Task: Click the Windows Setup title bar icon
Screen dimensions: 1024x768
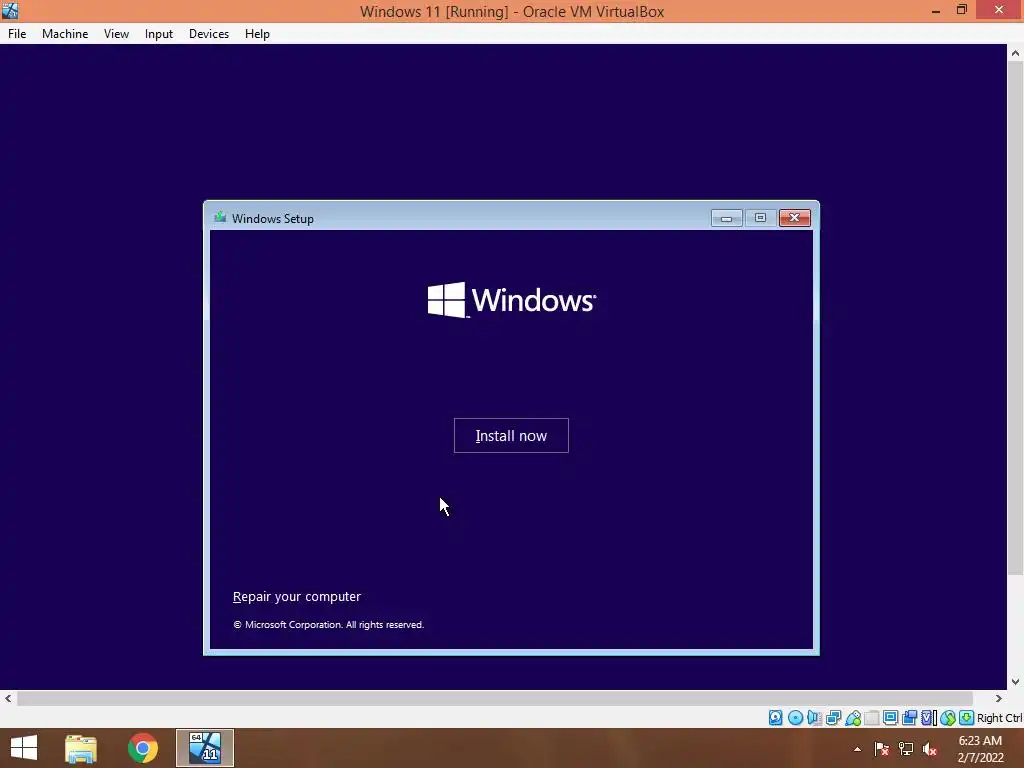Action: coord(220,217)
